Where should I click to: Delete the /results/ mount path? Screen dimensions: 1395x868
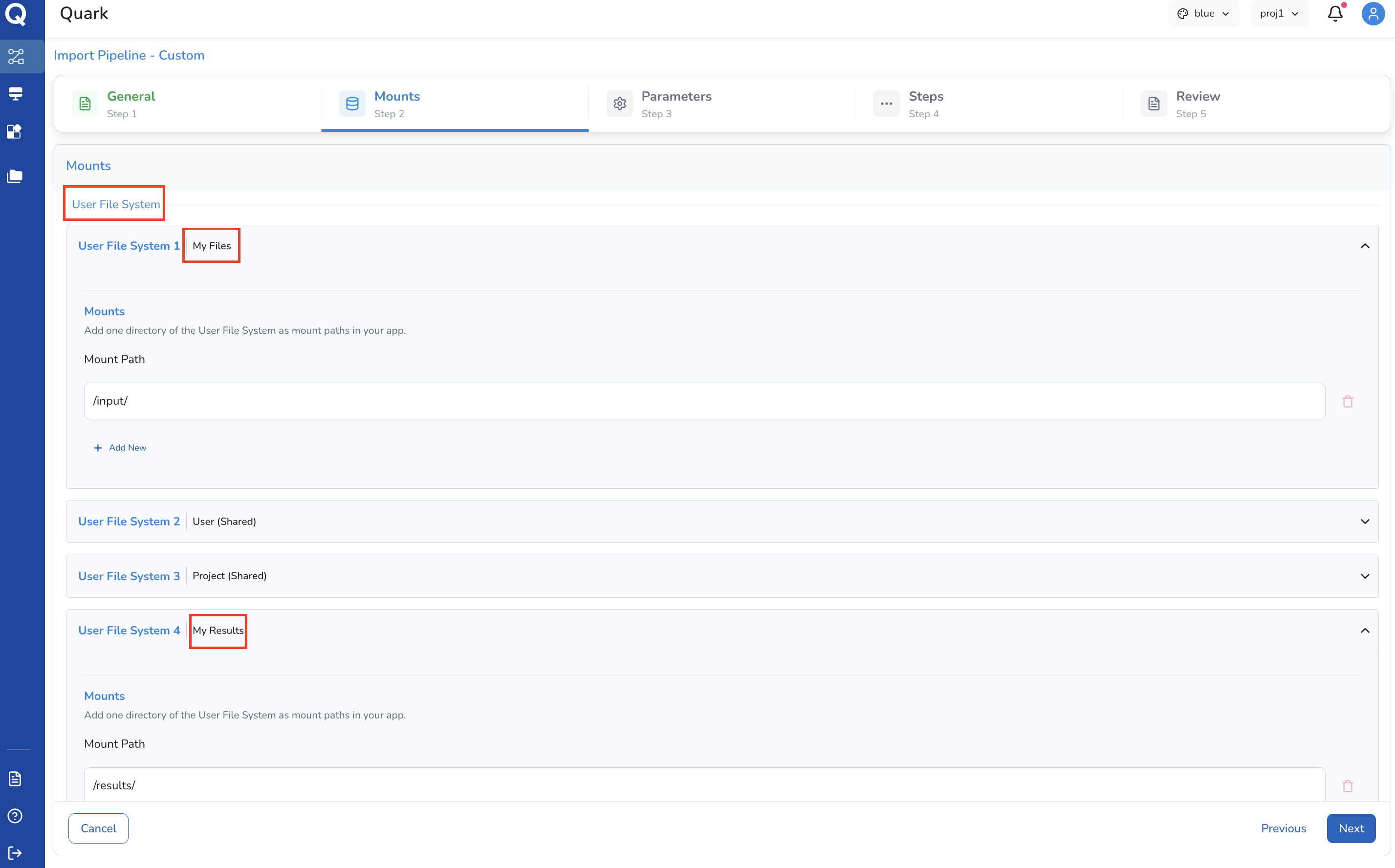point(1348,786)
